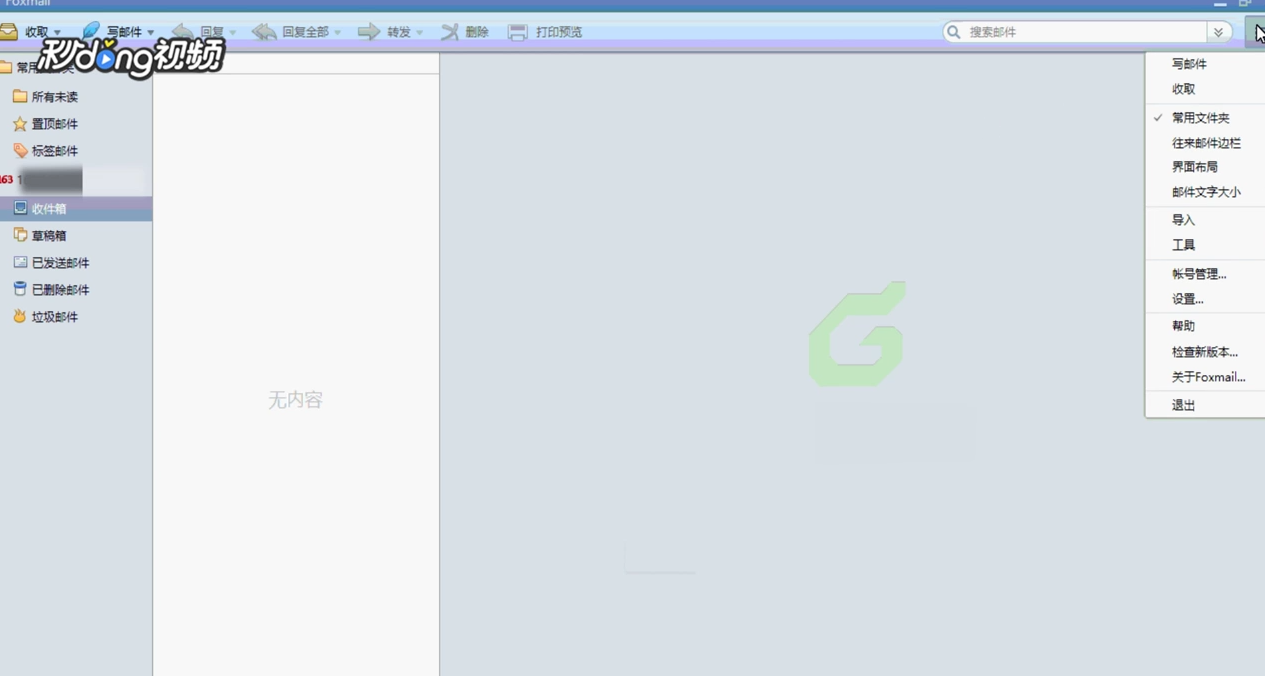Click the 写邮件 compose feather icon
This screenshot has height=676, width=1265.
91,31
